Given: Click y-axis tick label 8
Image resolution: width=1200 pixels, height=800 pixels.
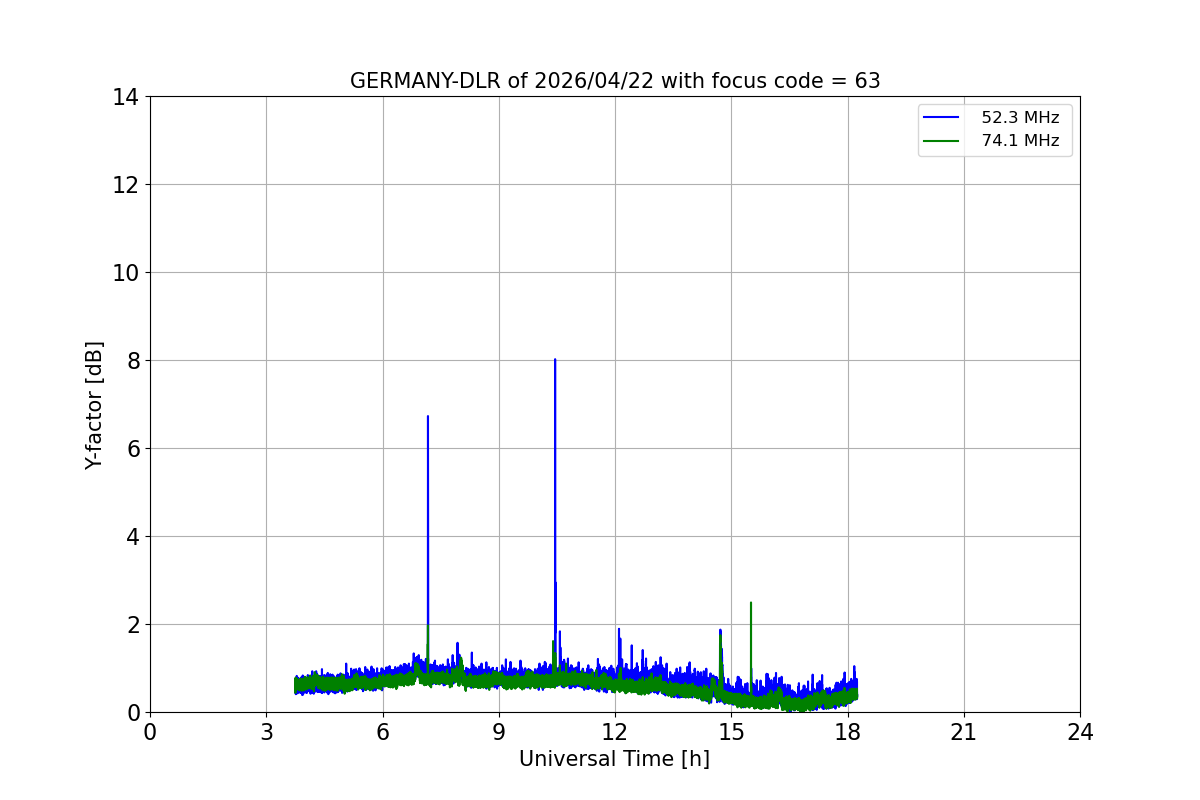Looking at the screenshot, I should (133, 361).
